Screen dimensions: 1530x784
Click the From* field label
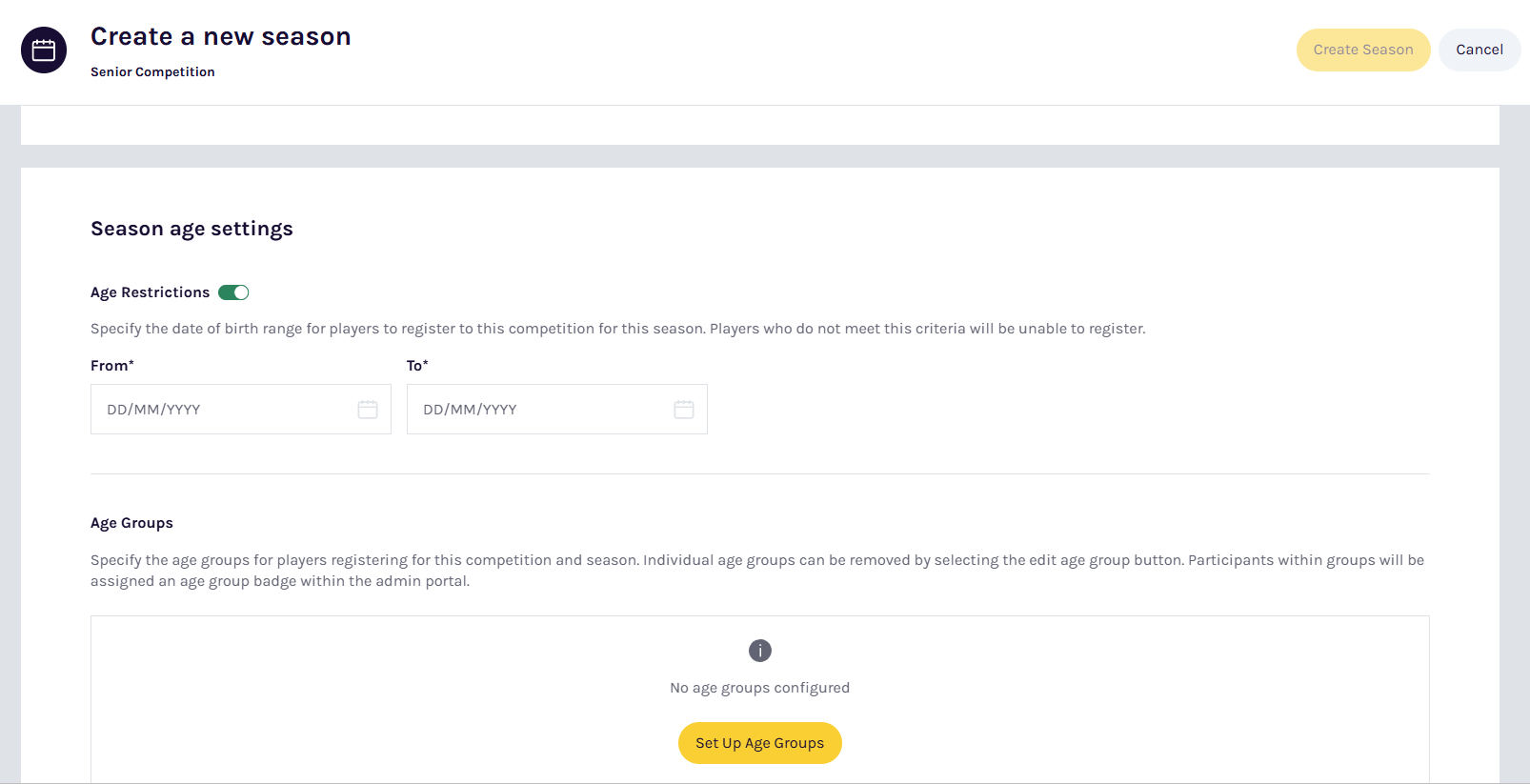(x=112, y=366)
